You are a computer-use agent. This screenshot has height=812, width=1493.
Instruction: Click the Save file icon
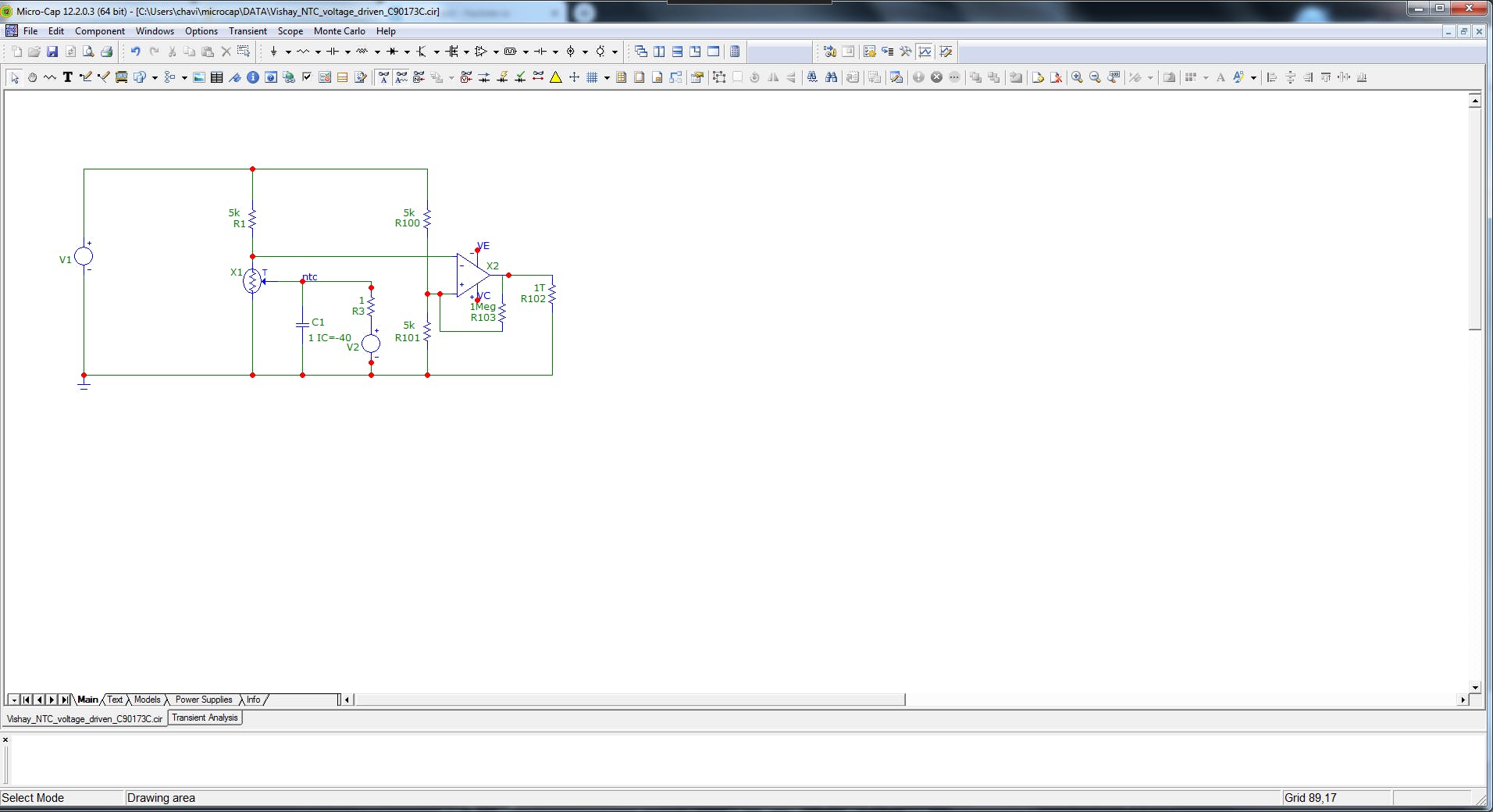pos(52,52)
